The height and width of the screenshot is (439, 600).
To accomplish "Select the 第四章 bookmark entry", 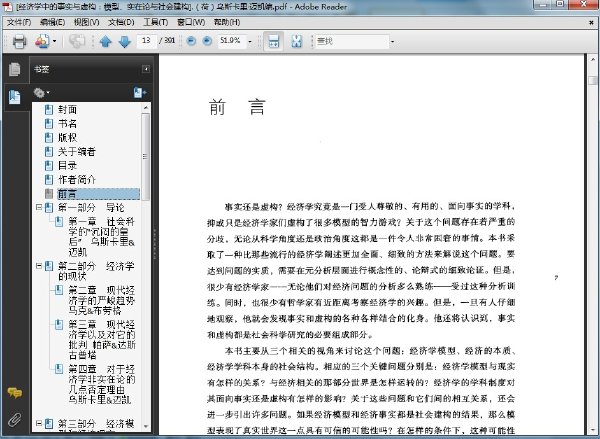I will (102, 384).
